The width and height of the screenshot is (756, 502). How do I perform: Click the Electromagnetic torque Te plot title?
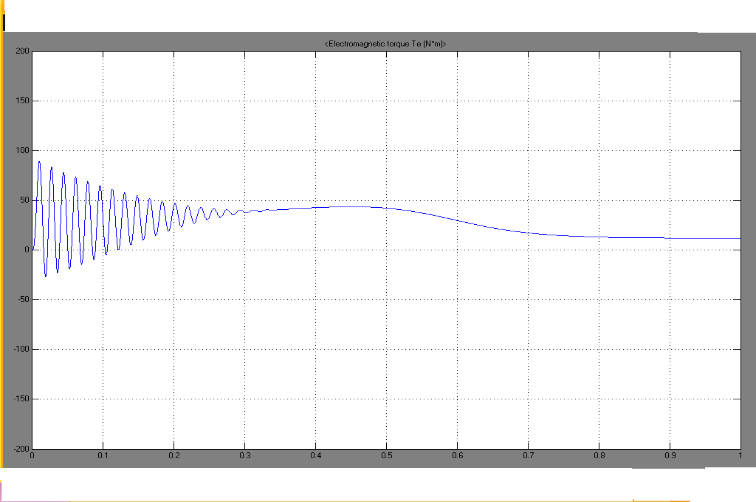click(385, 42)
